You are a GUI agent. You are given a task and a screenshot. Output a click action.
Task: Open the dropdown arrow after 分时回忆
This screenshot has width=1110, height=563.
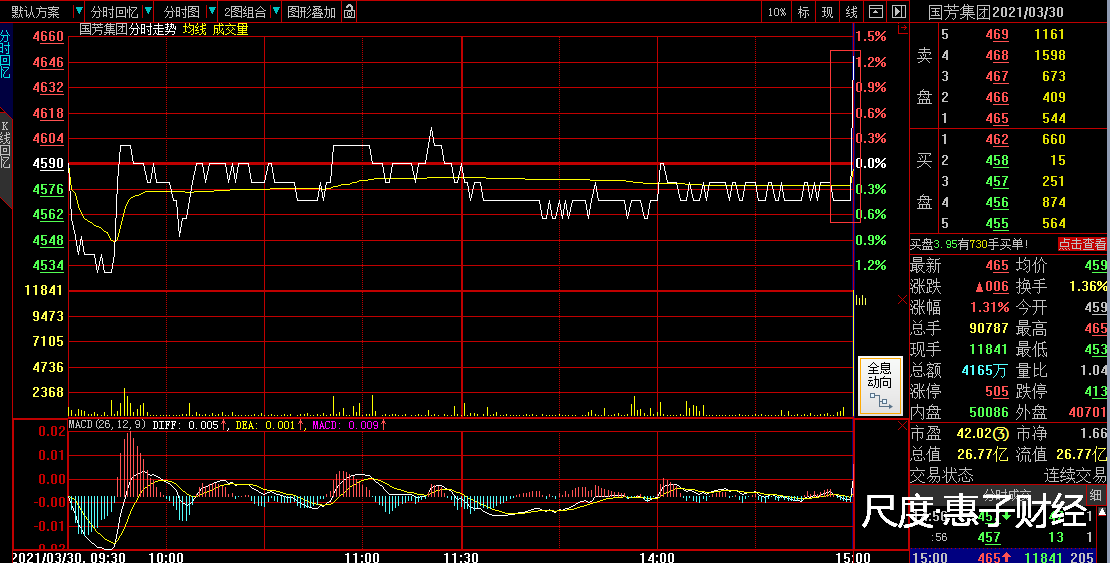150,12
